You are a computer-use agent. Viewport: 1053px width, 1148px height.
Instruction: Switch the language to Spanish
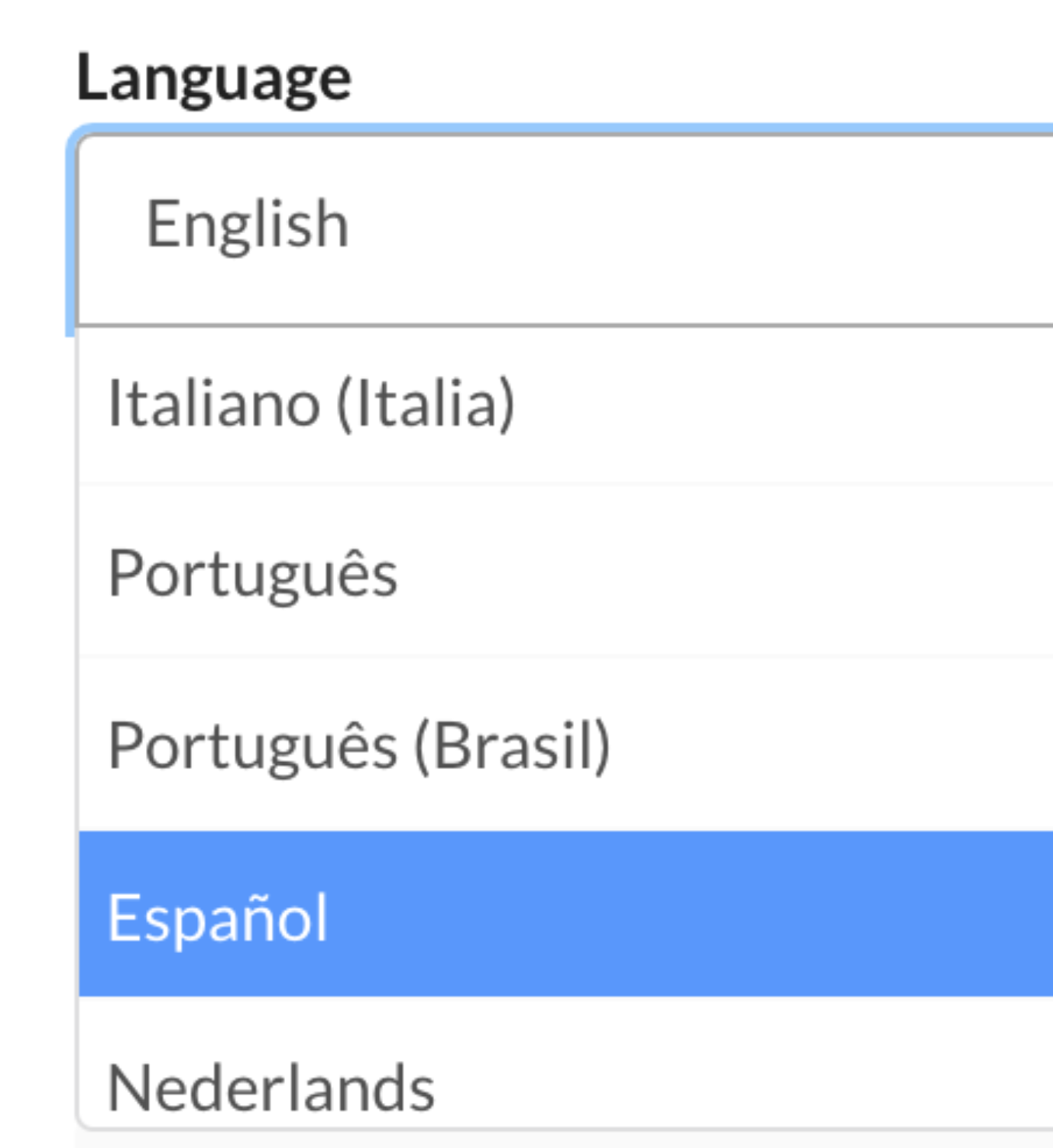point(219,916)
